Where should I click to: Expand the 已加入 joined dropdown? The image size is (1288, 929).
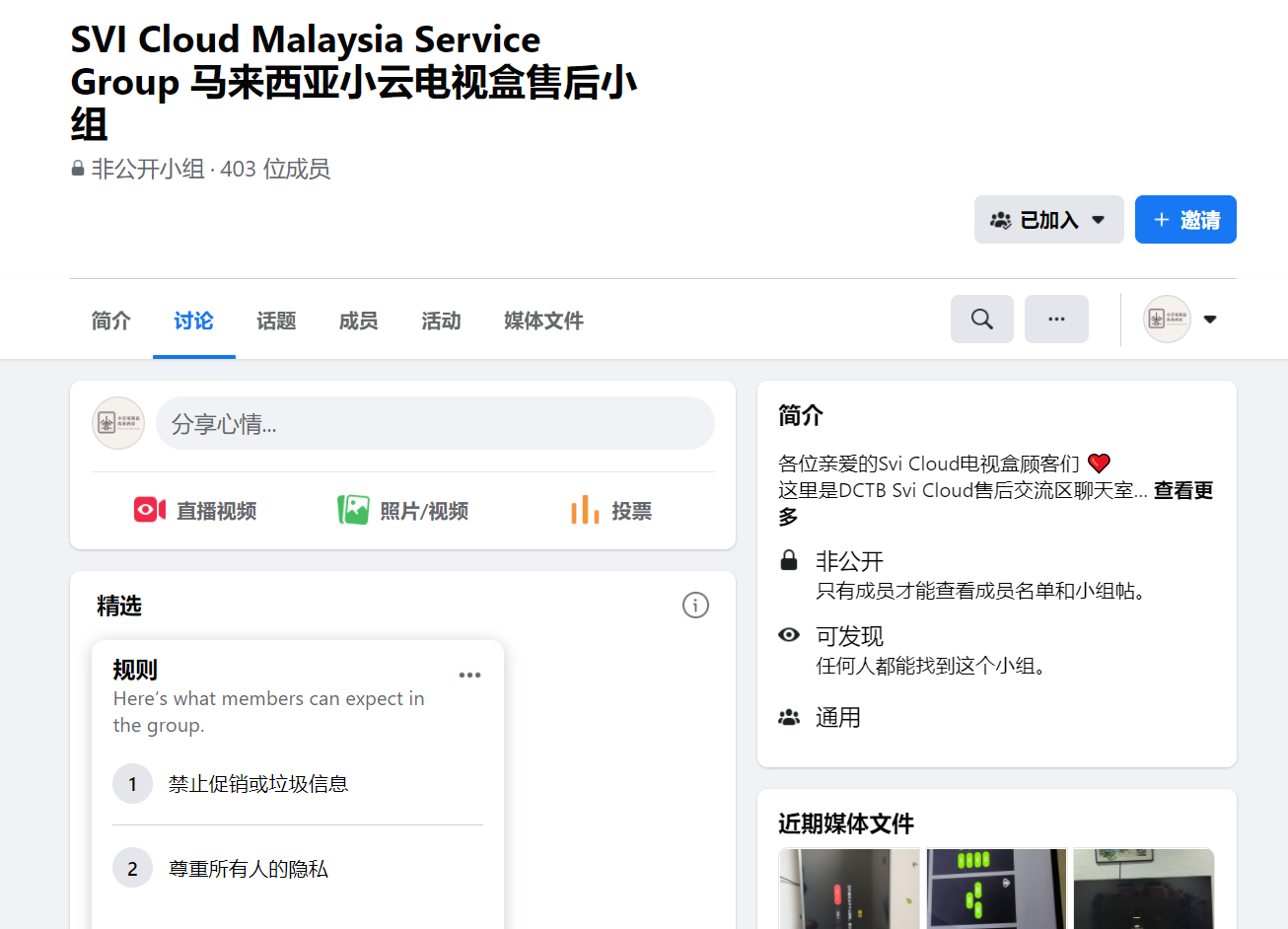[1049, 219]
